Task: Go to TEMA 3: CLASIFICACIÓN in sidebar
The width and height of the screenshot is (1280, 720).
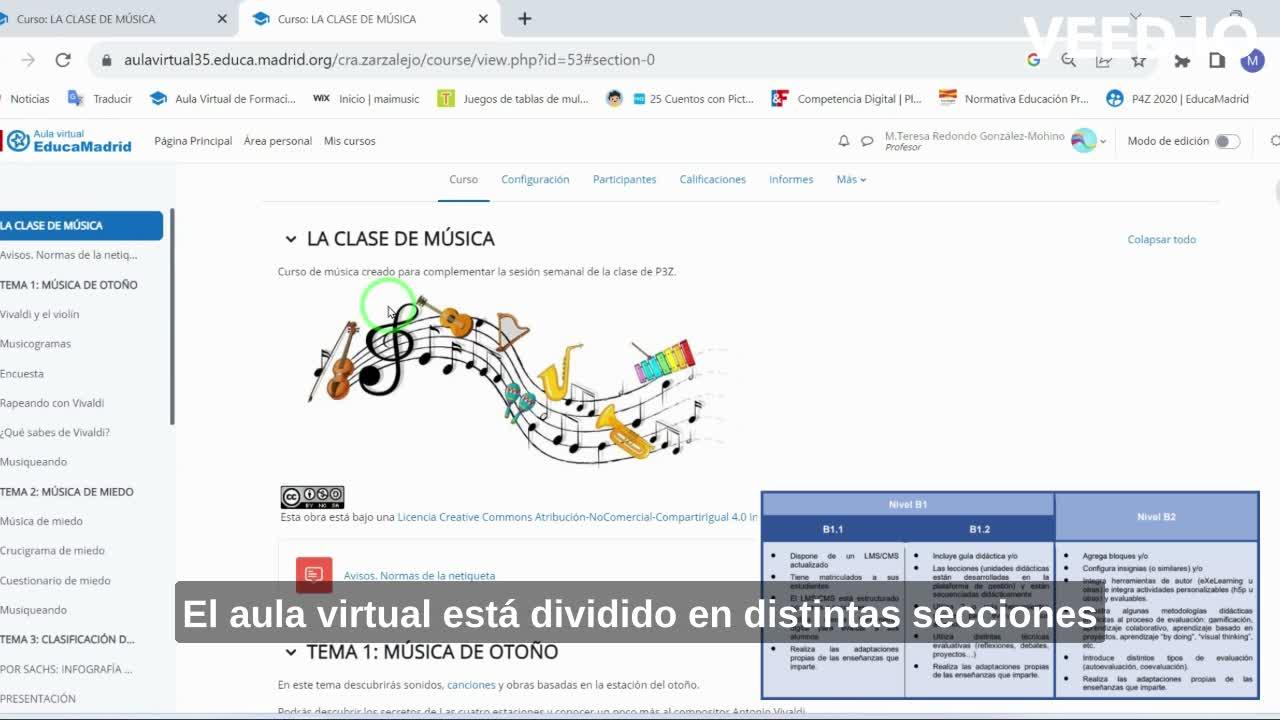Action: 67,640
